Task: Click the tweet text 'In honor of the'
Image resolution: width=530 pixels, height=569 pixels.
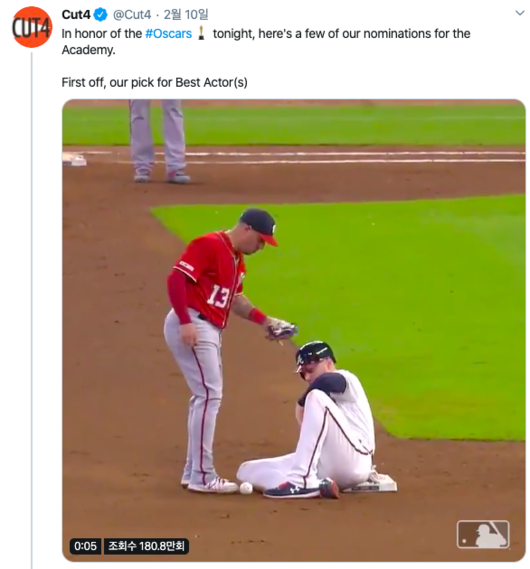Action: tap(102, 34)
